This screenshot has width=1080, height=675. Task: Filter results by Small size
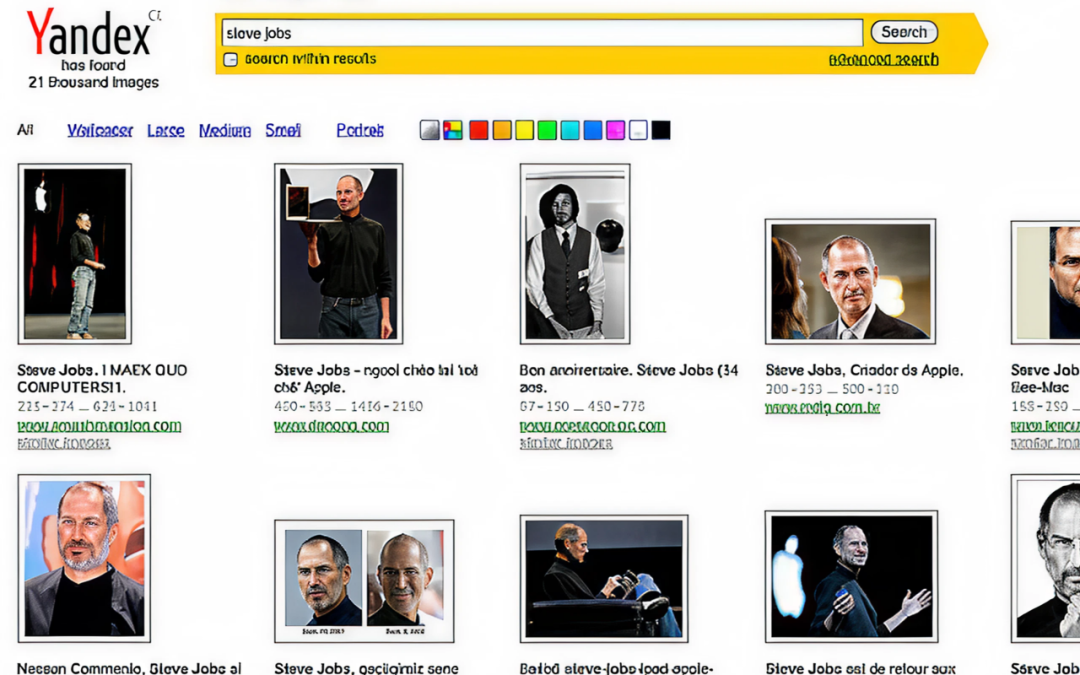click(x=283, y=130)
